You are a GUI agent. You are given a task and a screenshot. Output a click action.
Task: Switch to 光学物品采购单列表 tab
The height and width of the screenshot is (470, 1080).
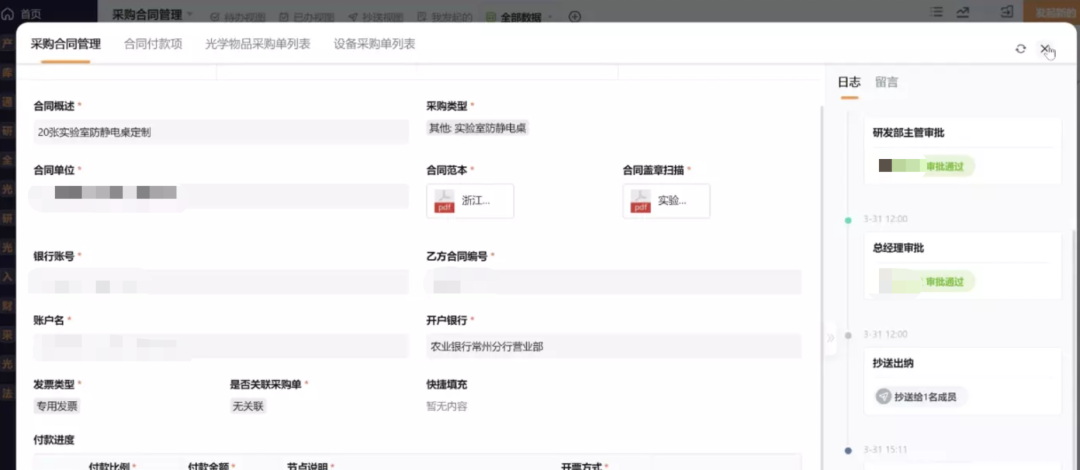tap(258, 44)
